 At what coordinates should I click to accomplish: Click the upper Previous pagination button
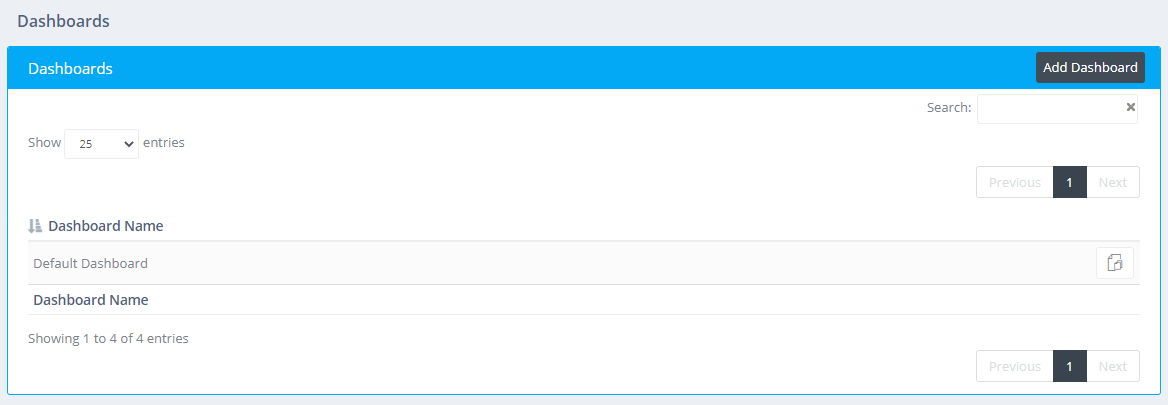coord(1014,182)
